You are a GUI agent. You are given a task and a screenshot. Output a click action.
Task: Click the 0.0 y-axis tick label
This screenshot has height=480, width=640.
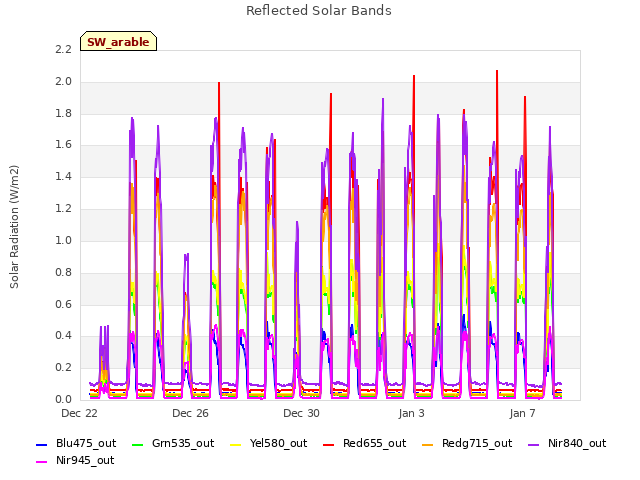63,399
